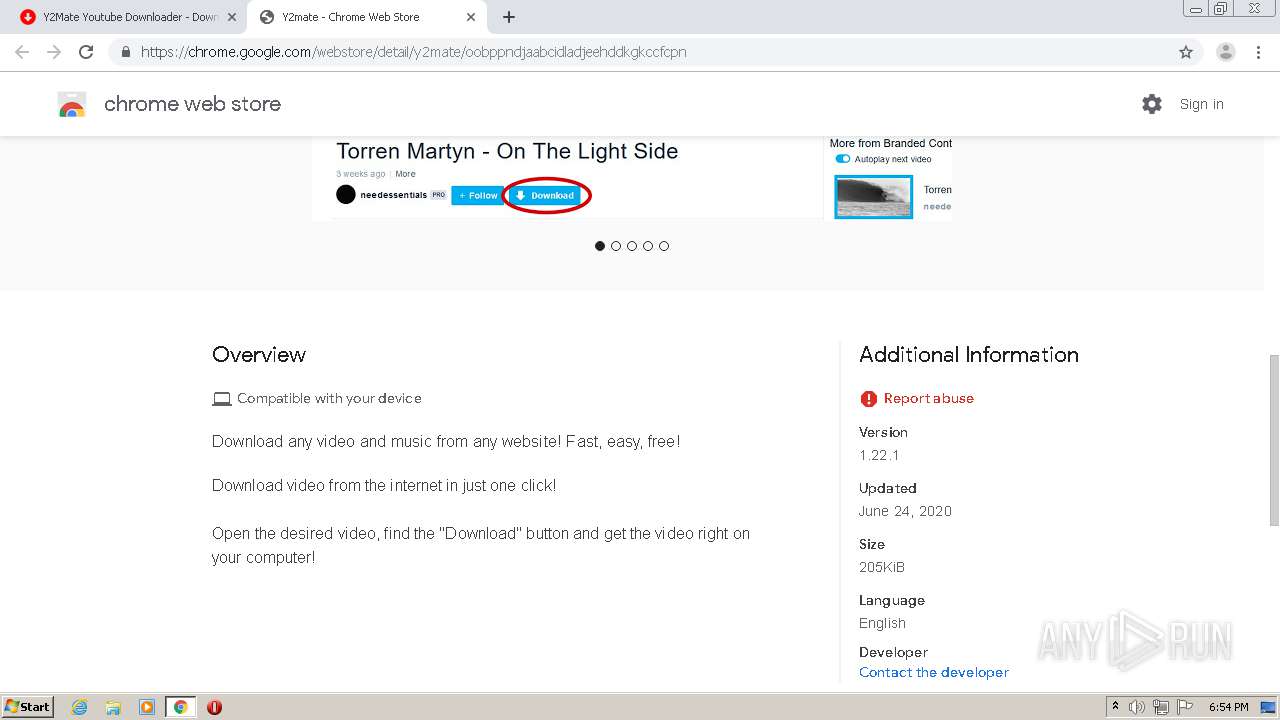Show the fourth screenshot via carousel dot

click(648, 246)
